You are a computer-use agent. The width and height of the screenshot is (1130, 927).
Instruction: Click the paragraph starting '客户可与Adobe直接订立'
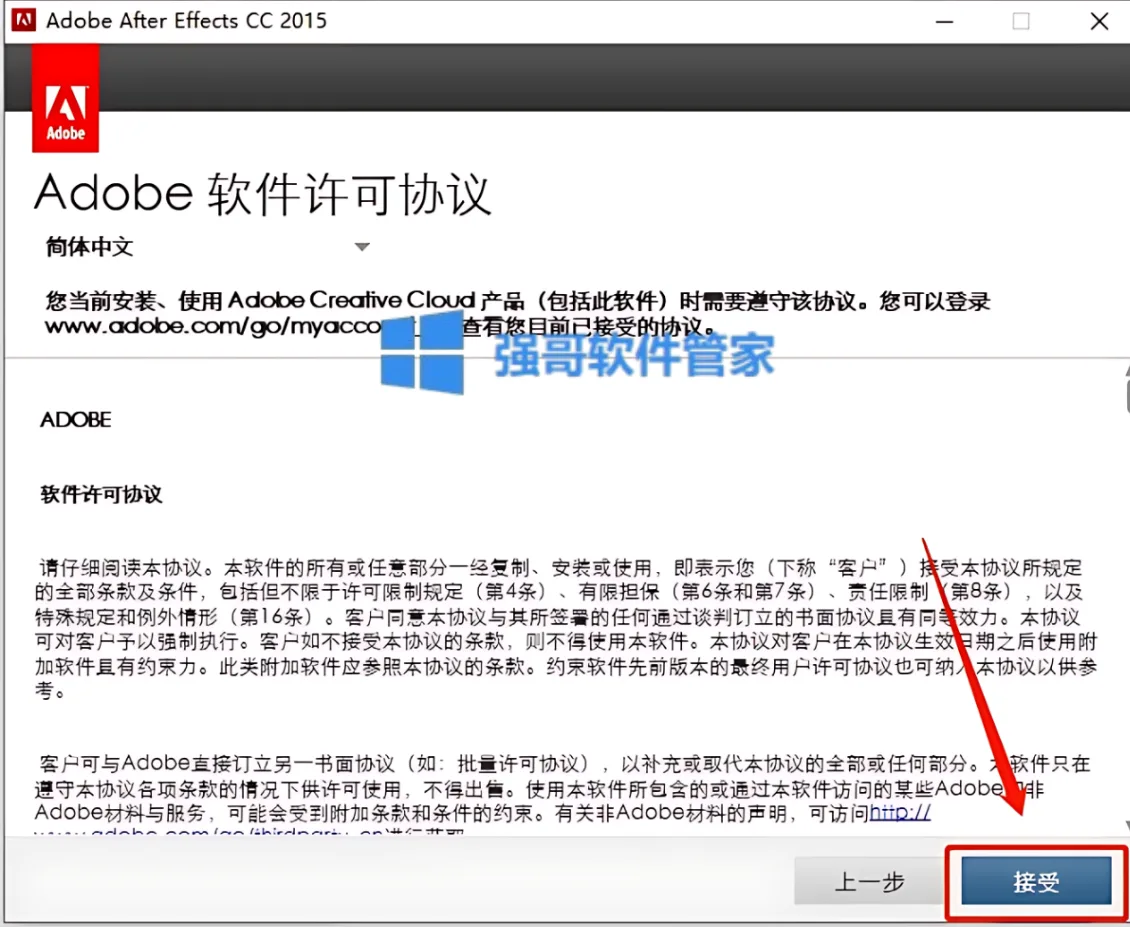[x=562, y=795]
